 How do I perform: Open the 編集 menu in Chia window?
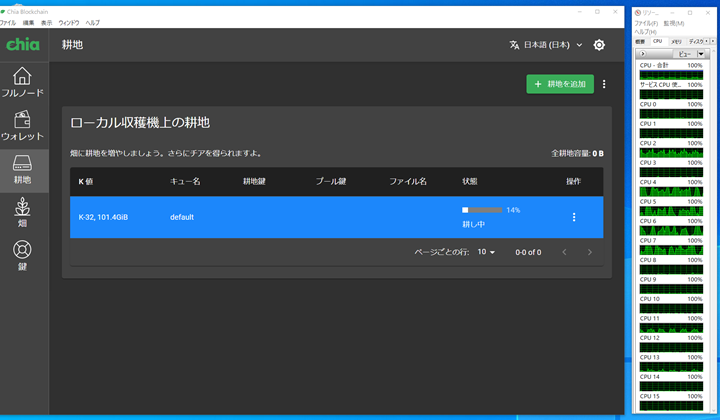coord(28,22)
